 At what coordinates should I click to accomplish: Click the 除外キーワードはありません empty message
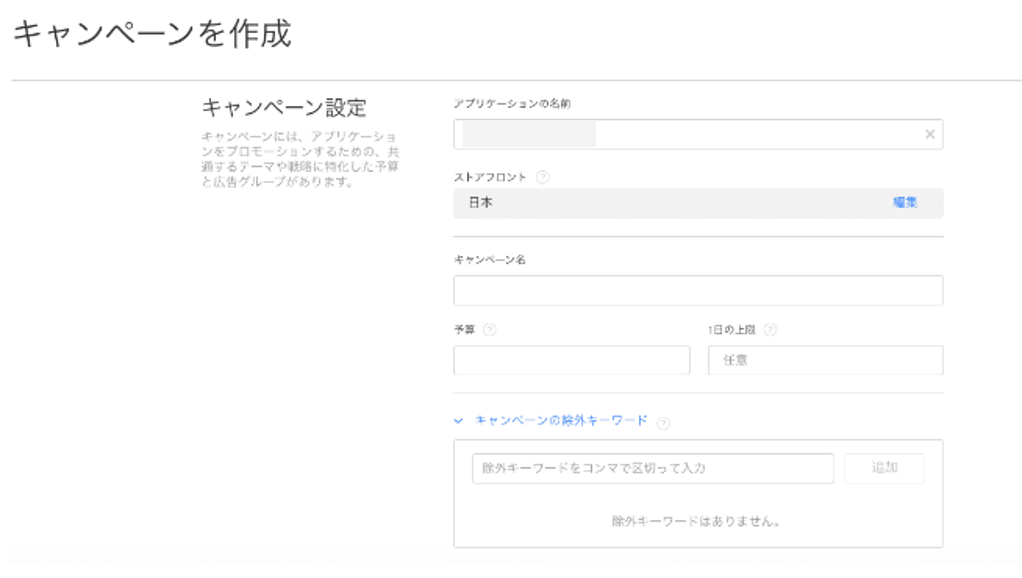697,521
